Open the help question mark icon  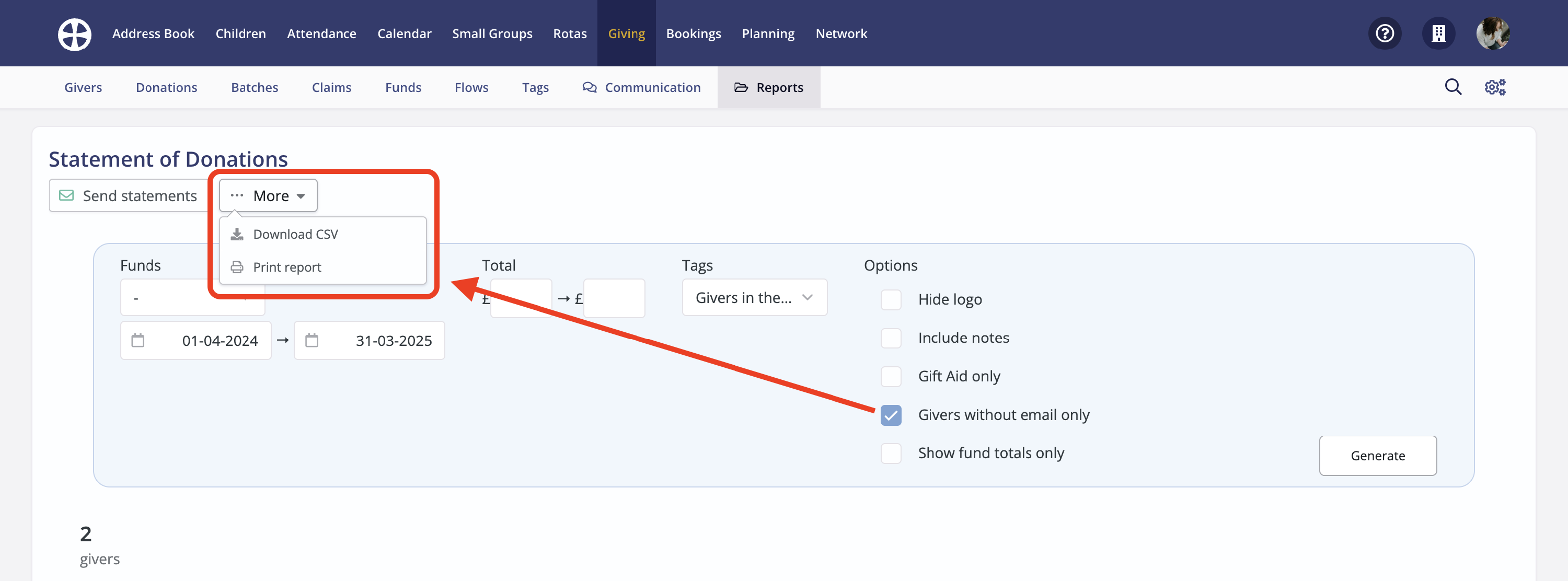pyautogui.click(x=1384, y=33)
